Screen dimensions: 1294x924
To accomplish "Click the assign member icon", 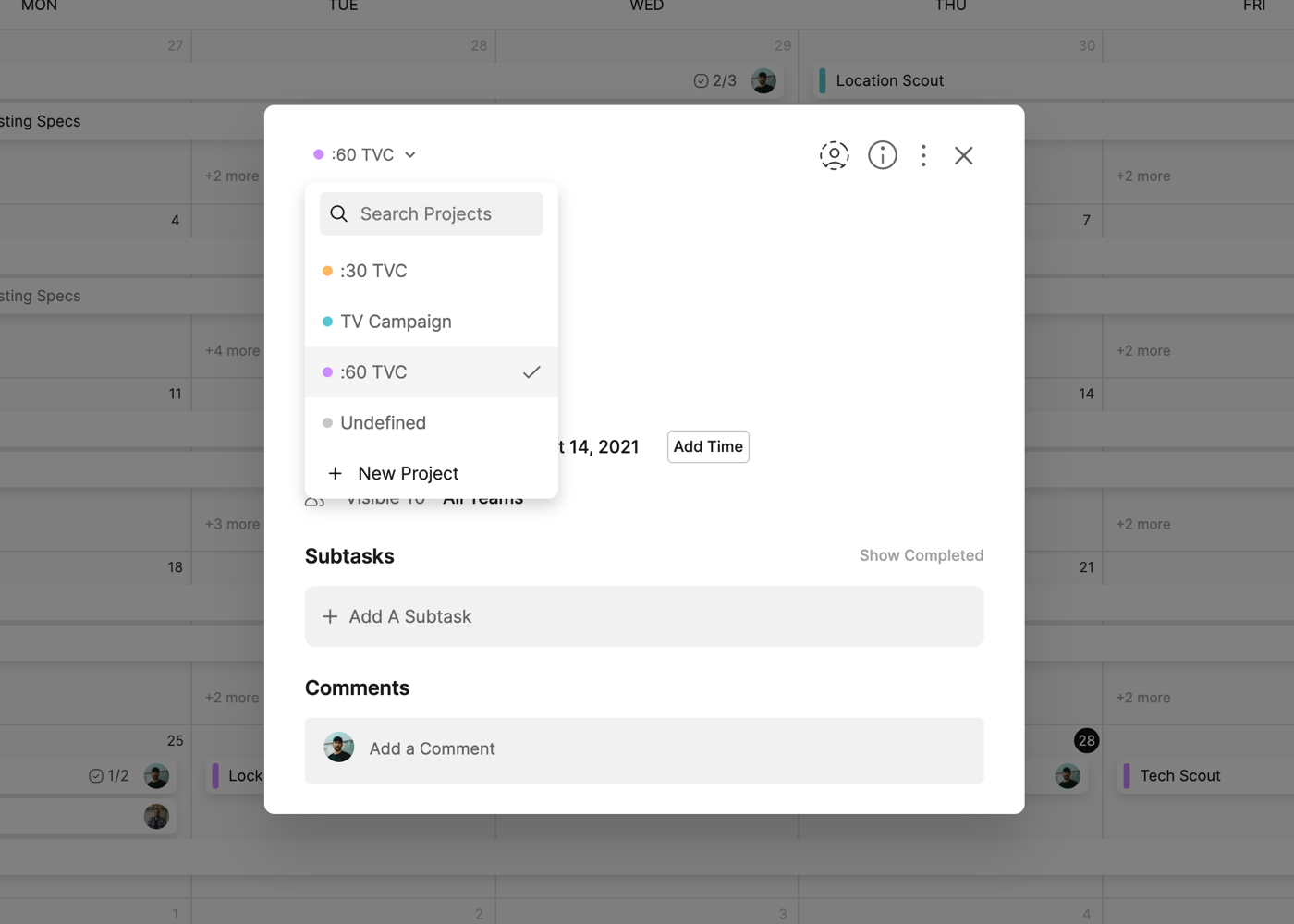I will 834,155.
